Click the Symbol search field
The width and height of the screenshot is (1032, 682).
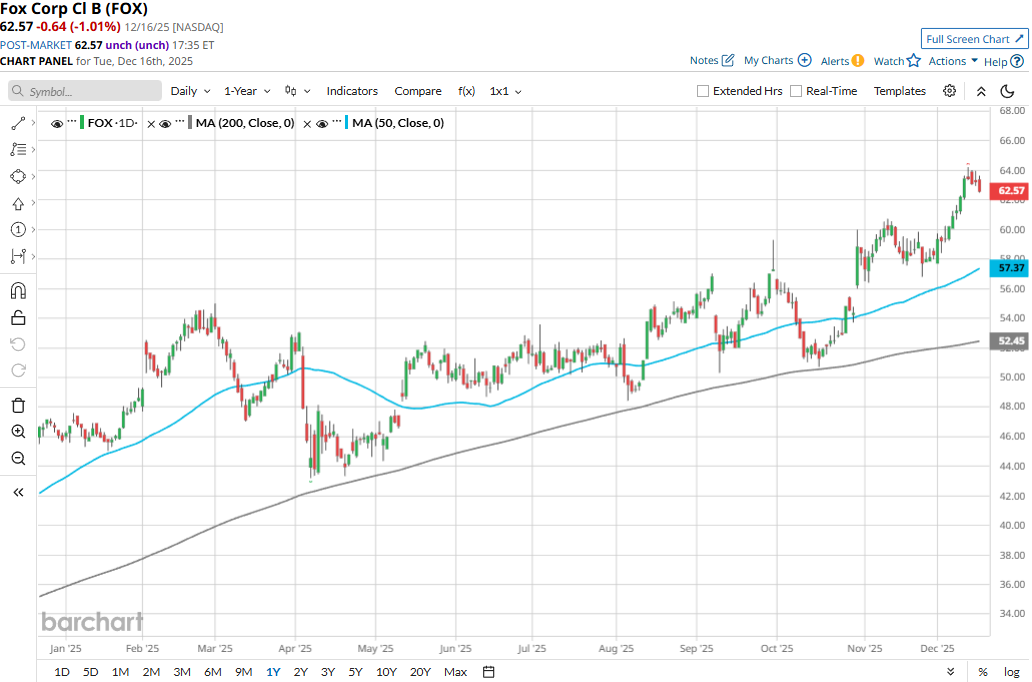click(x=85, y=91)
